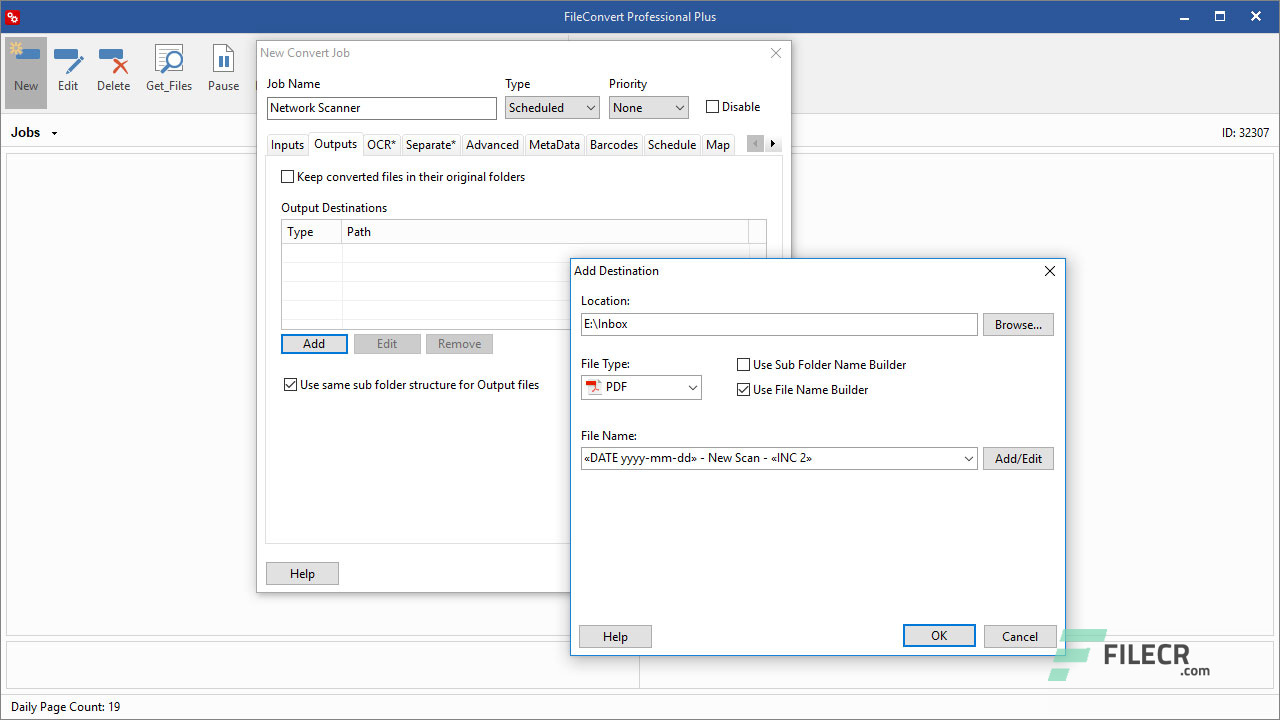
Task: Expand the File Name combo box arrow
Action: click(968, 459)
